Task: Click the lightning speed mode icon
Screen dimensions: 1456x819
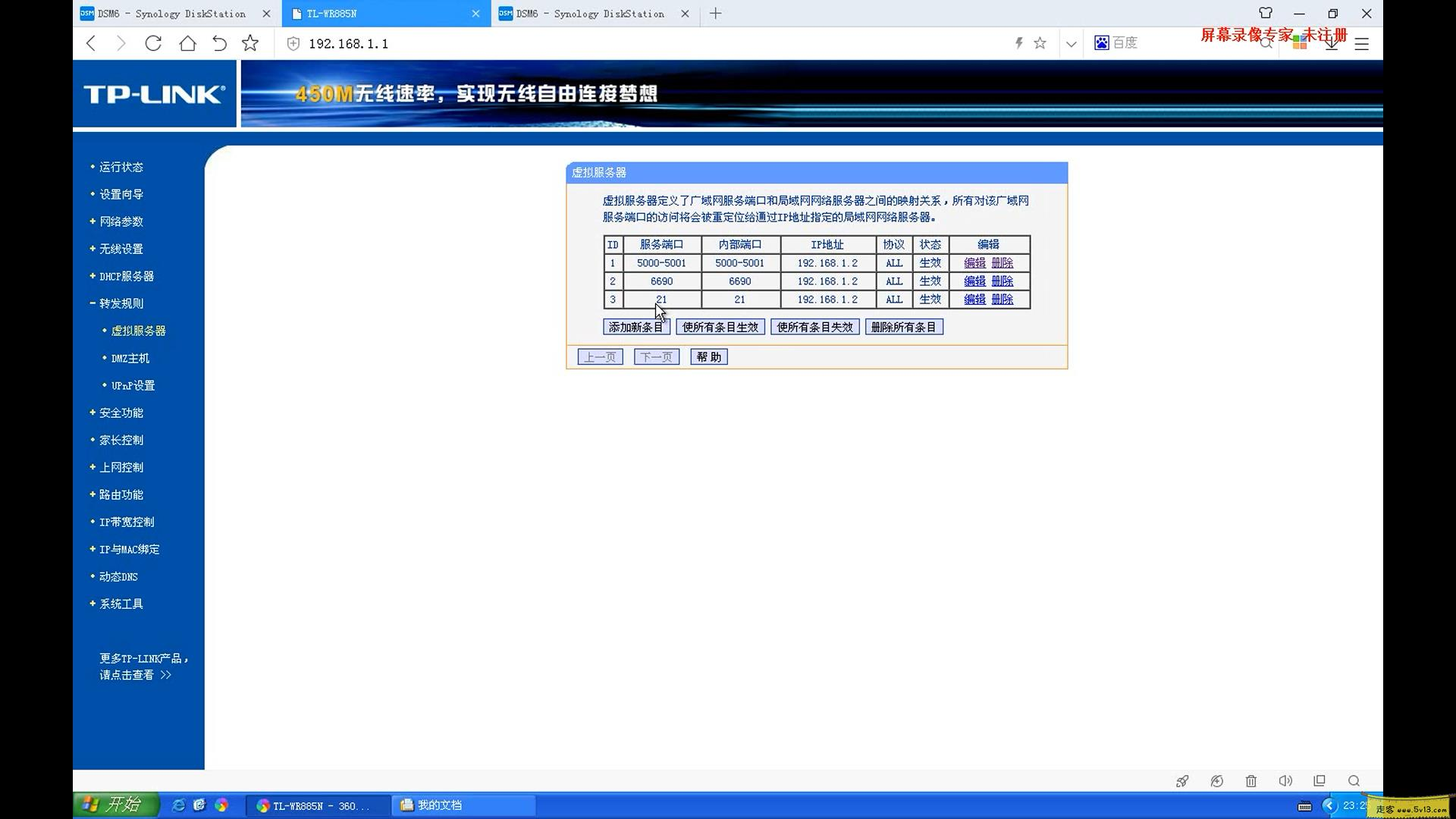Action: (x=1019, y=43)
